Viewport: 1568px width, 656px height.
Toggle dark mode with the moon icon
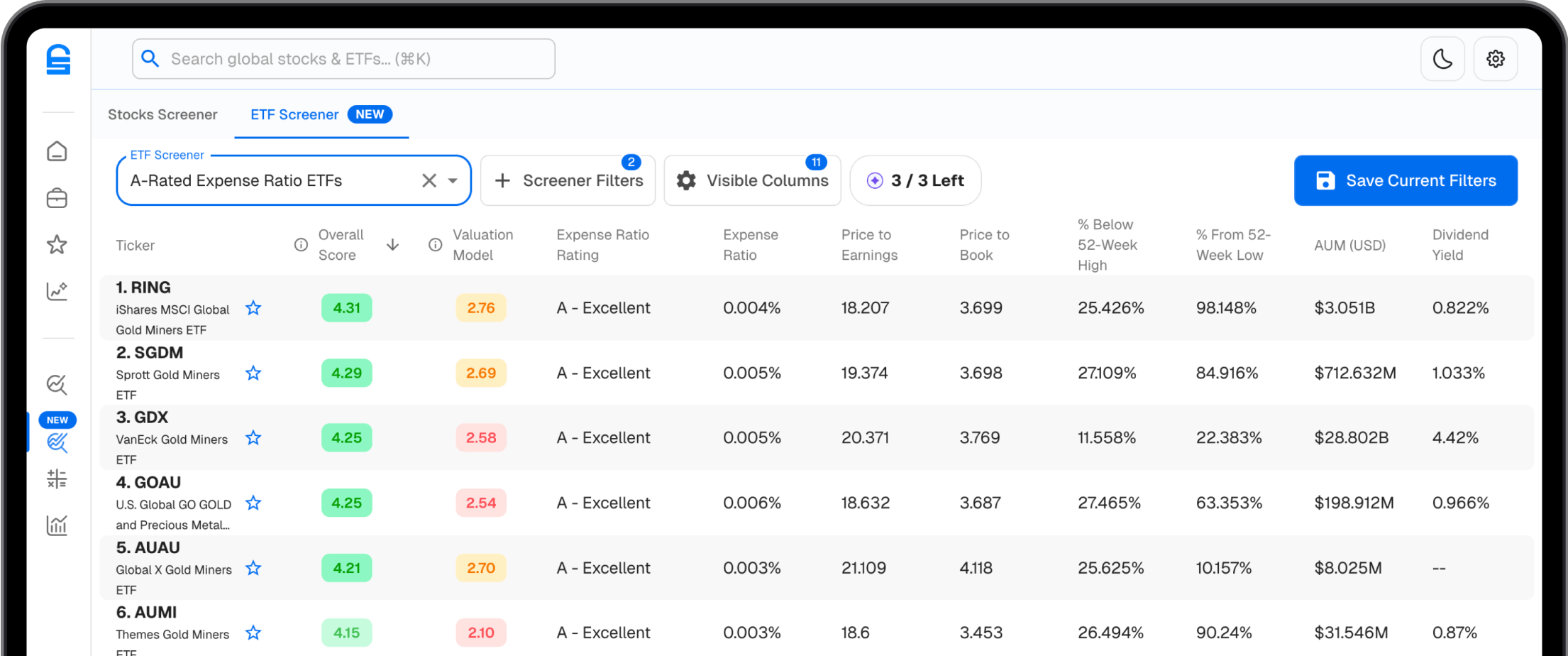click(x=1442, y=59)
